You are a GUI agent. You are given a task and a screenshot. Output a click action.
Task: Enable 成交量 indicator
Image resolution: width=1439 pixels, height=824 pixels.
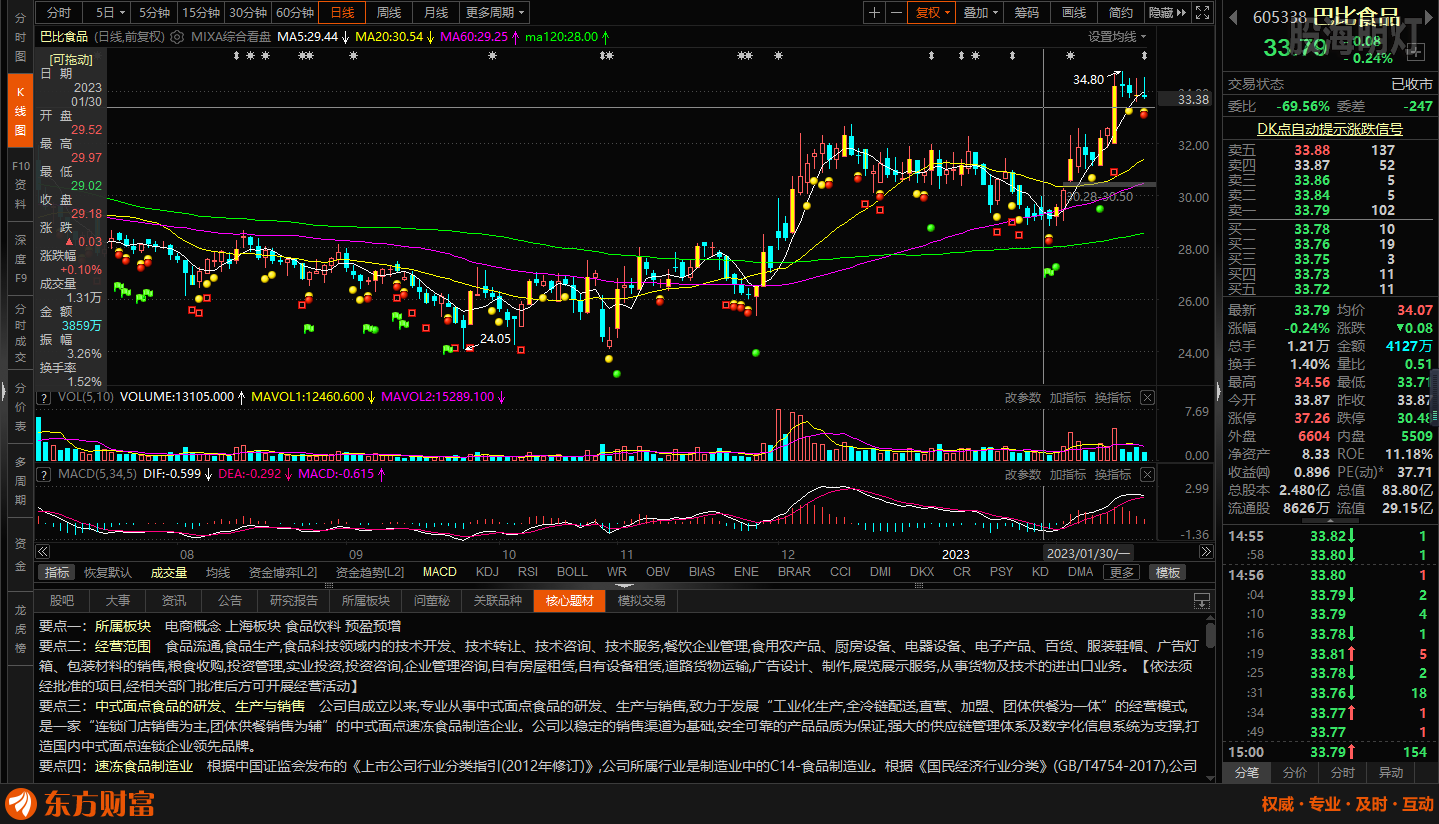coord(169,572)
